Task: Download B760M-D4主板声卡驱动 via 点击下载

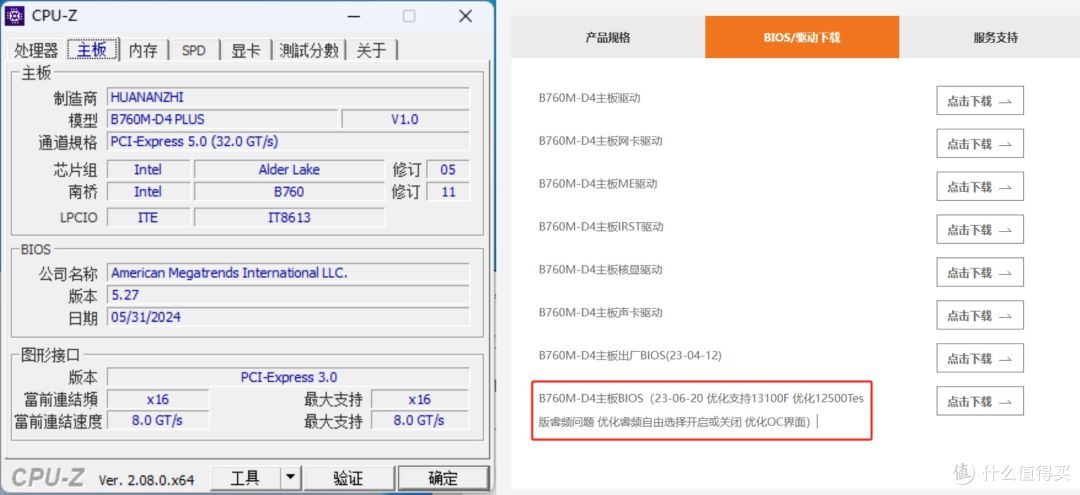Action: (979, 315)
